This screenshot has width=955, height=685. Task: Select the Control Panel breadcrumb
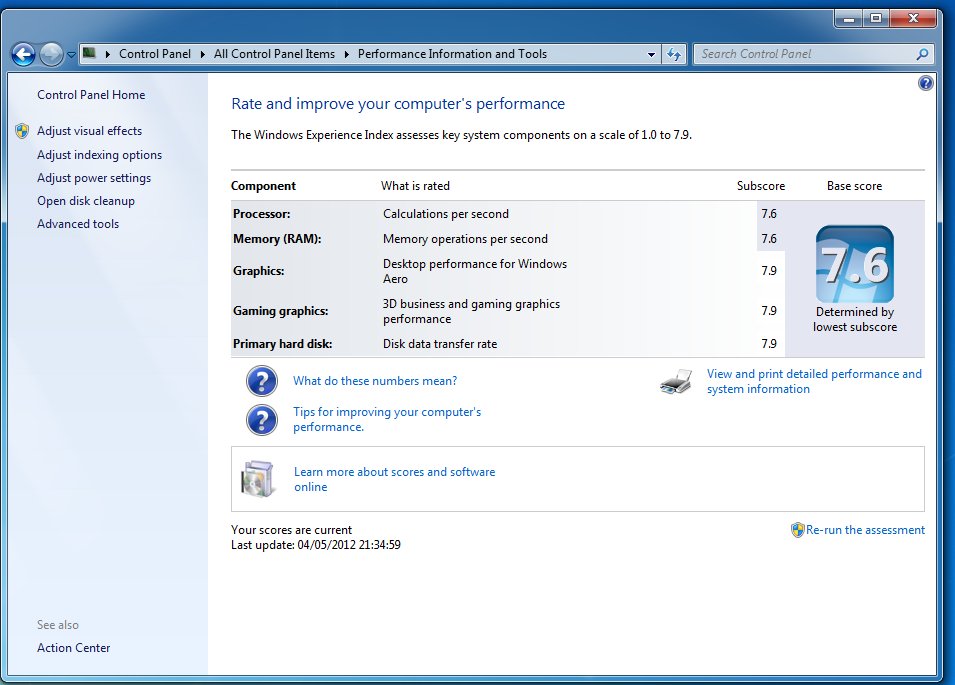click(x=155, y=54)
